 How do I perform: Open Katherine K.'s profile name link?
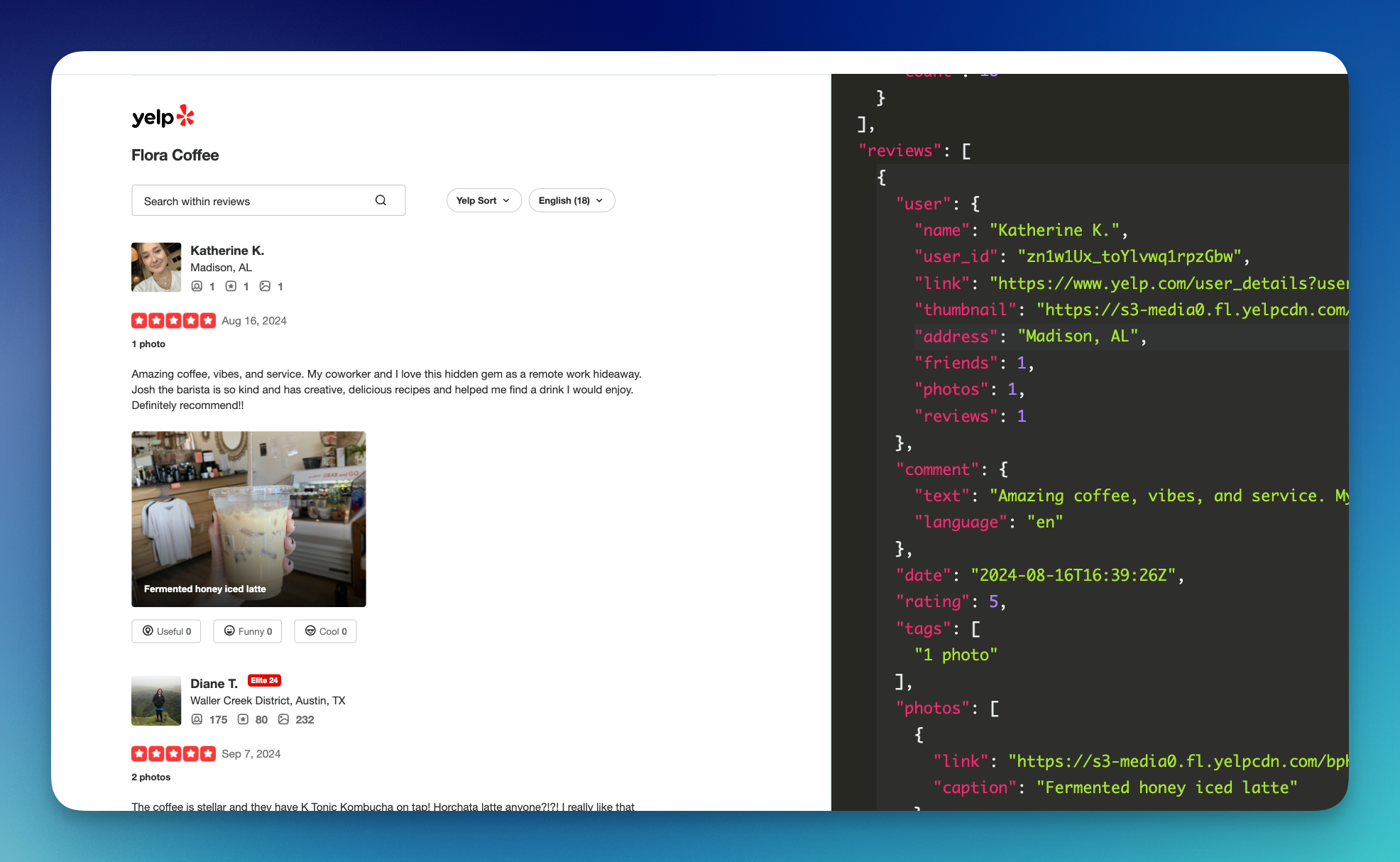pos(227,251)
